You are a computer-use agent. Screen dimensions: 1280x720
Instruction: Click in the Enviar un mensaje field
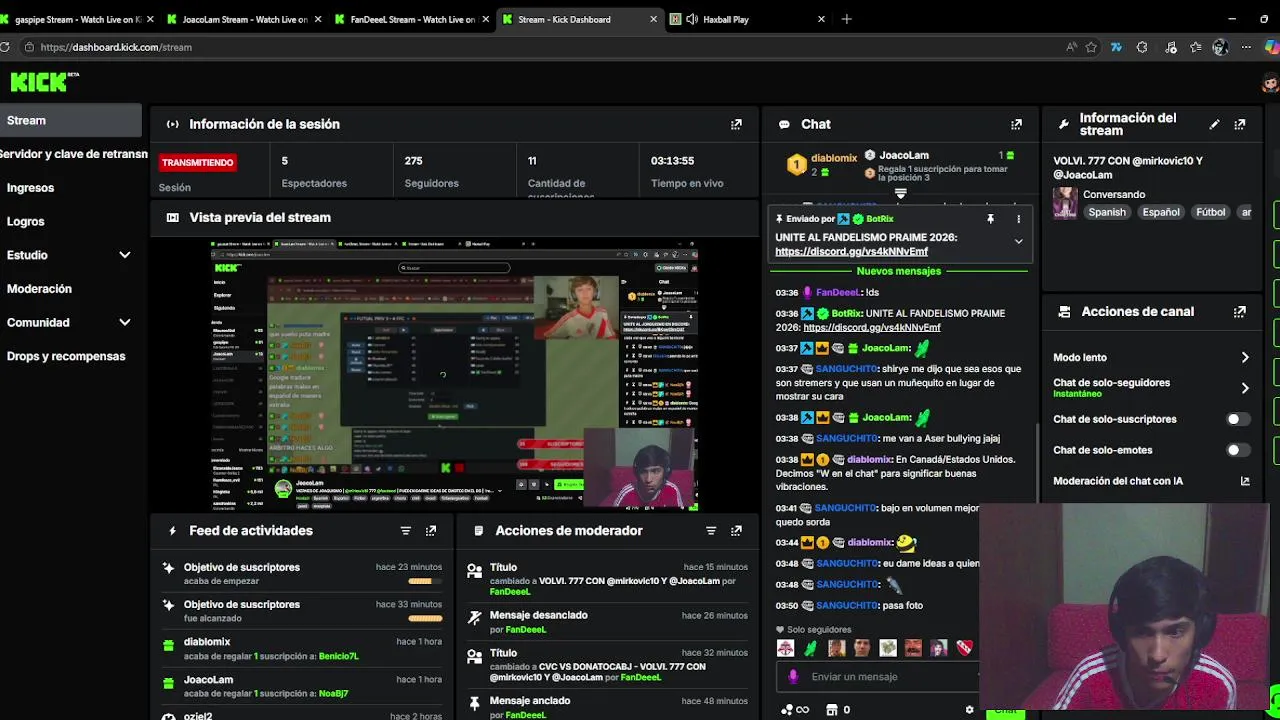click(880, 677)
